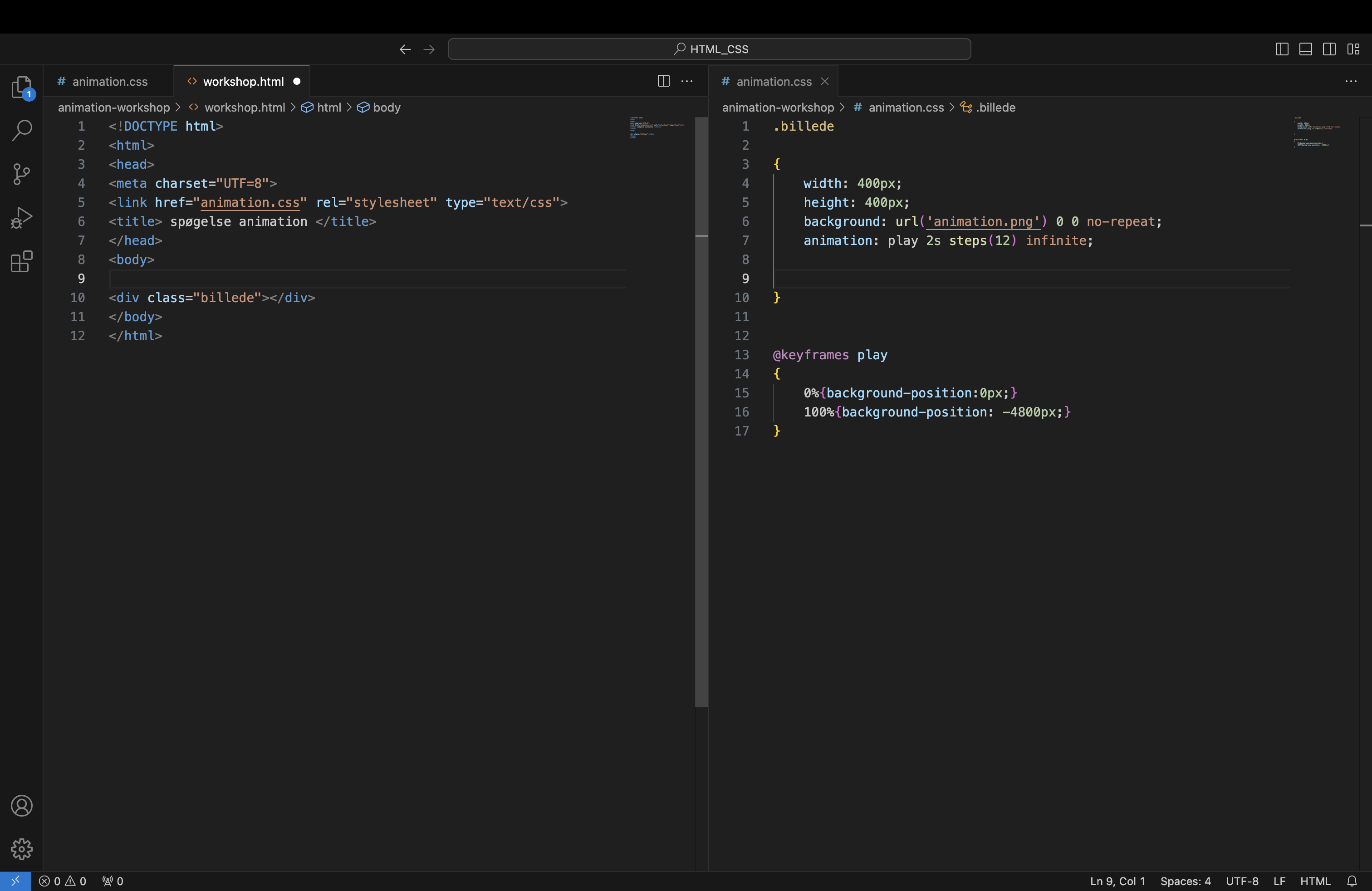Toggle the primary side bar layout icon

coord(1282,49)
